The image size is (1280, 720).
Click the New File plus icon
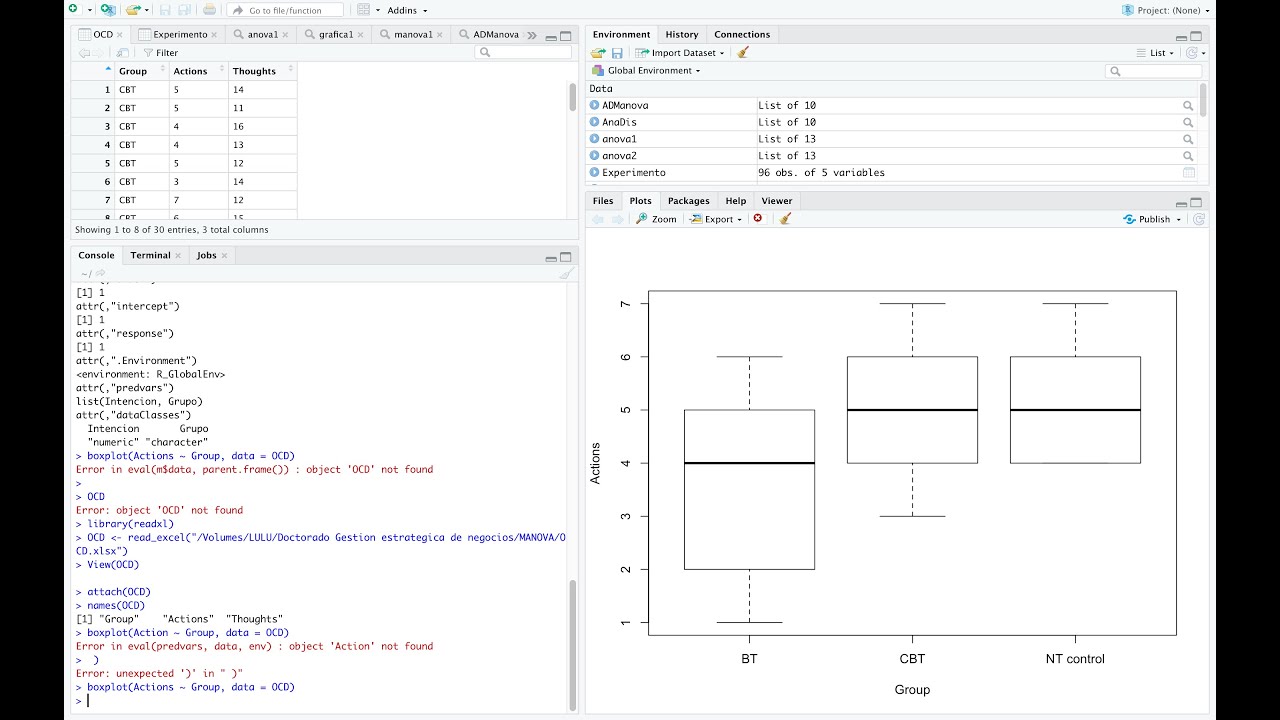(x=74, y=9)
